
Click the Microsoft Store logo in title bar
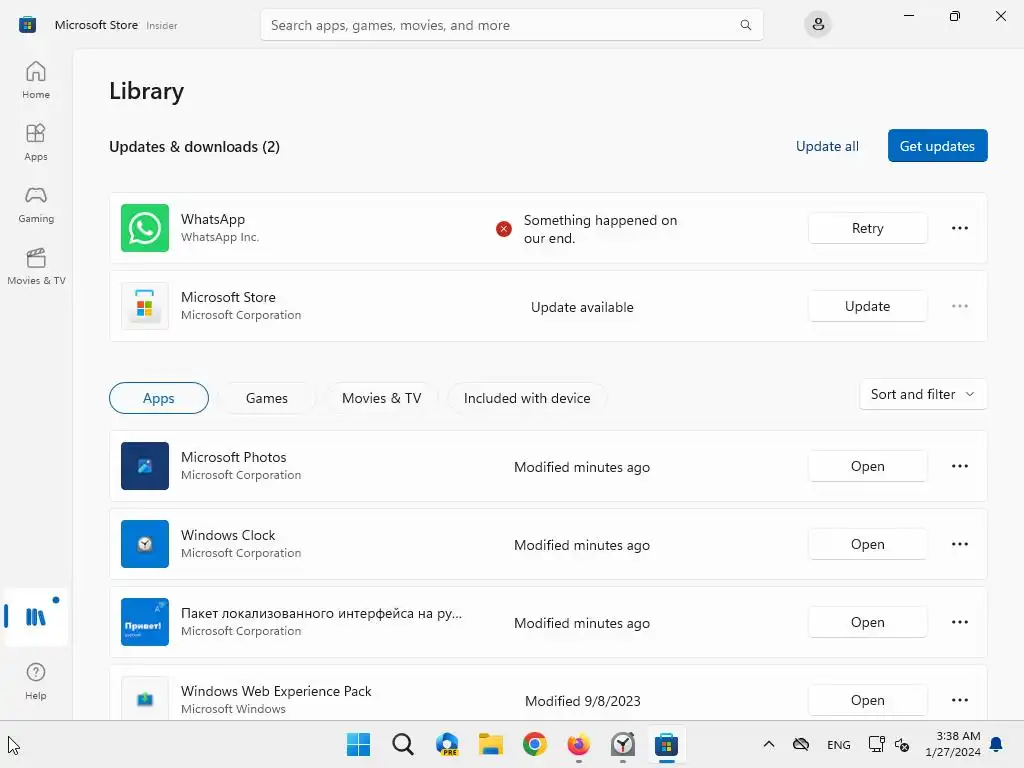27,25
